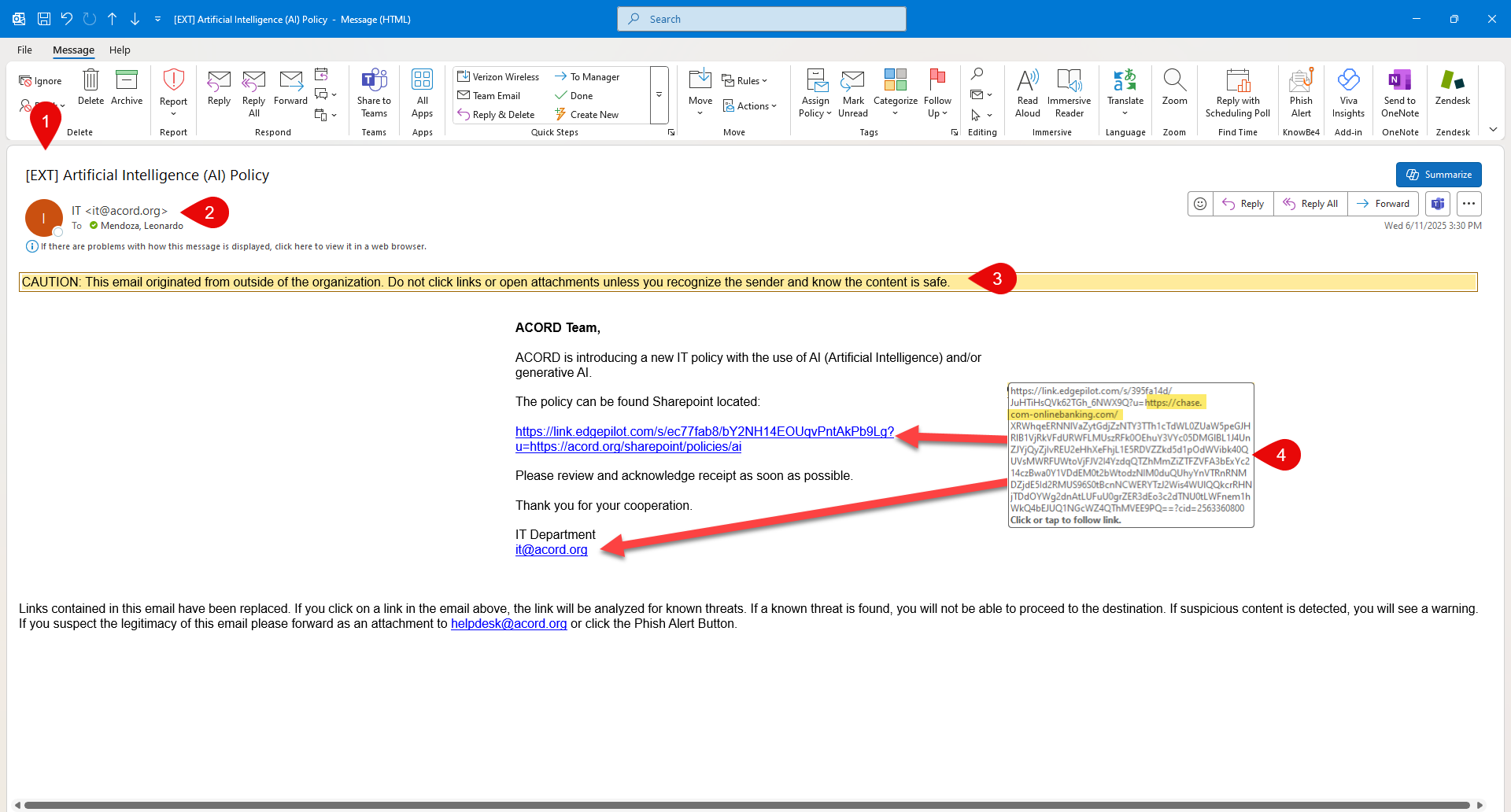Image resolution: width=1511 pixels, height=812 pixels.
Task: Open the Actions dropdown menu
Action: click(x=750, y=105)
